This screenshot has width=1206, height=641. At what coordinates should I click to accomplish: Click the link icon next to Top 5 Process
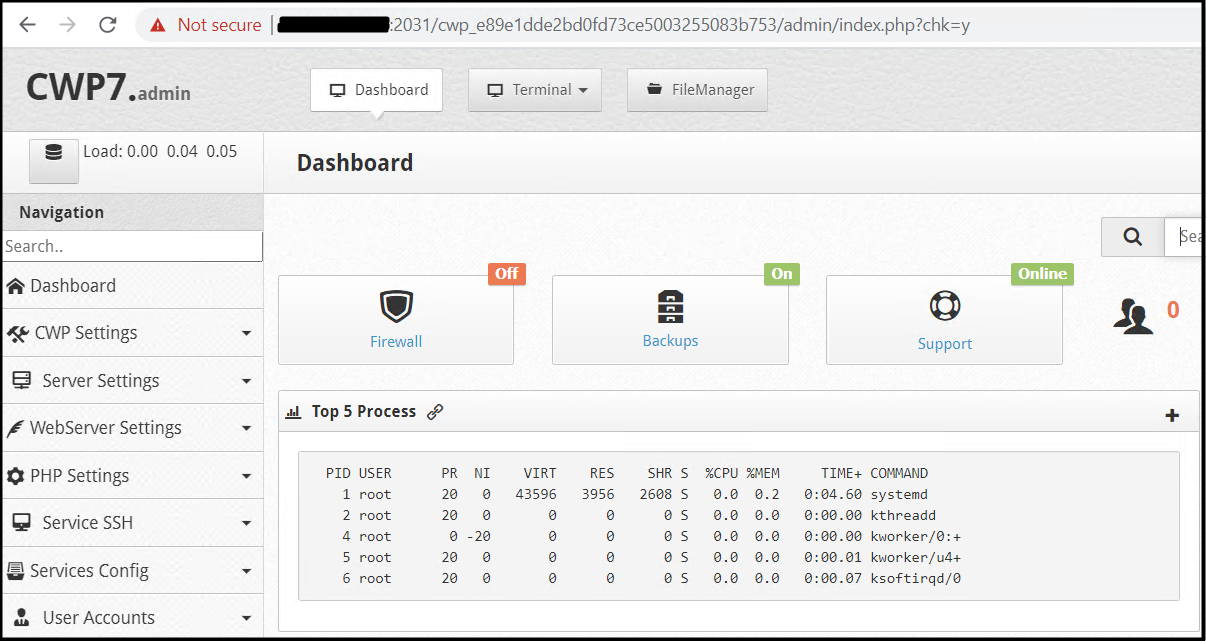(434, 412)
